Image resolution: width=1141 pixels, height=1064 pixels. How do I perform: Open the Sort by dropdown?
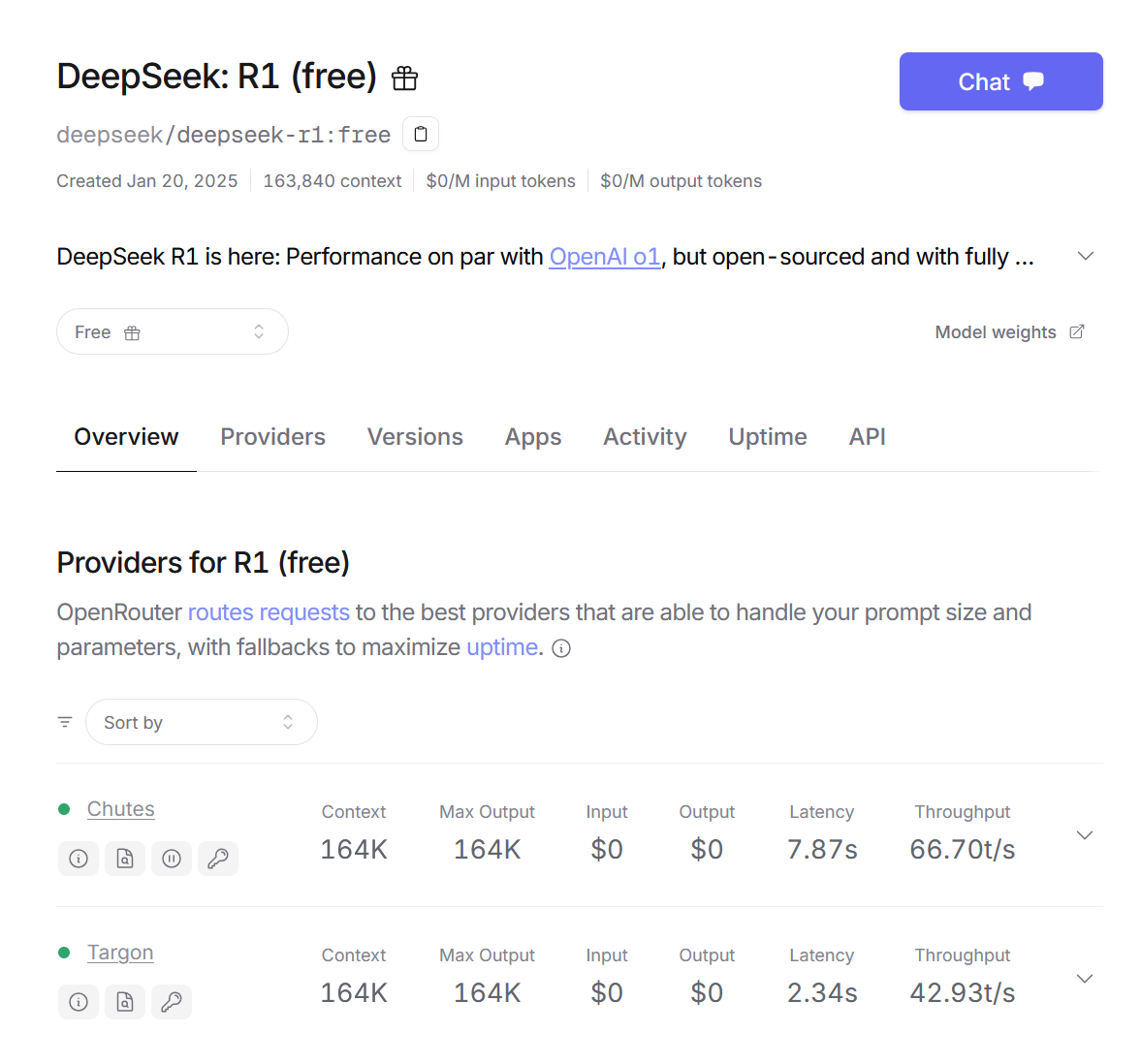[202, 722]
